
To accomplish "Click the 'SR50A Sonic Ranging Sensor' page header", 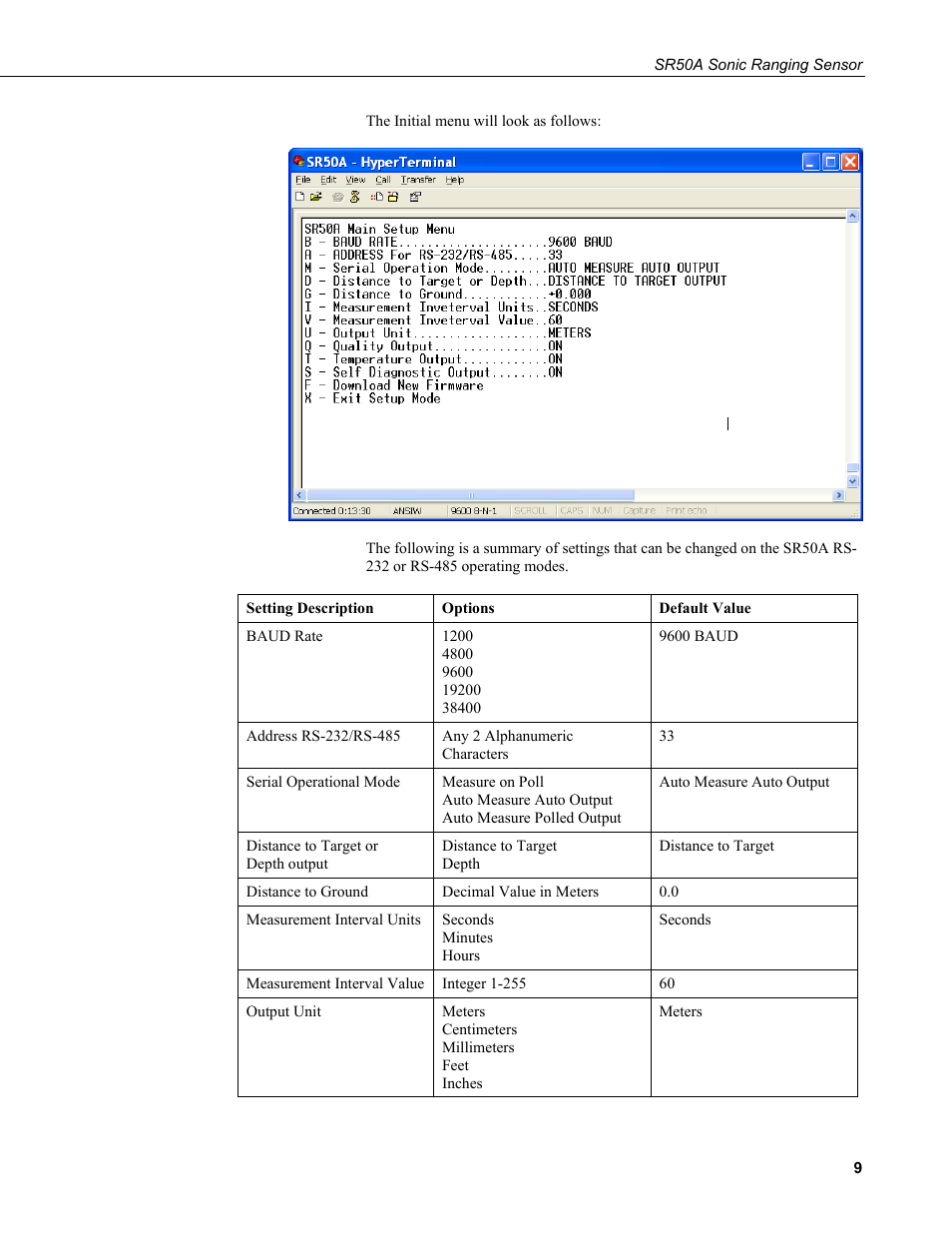I will [x=758, y=65].
